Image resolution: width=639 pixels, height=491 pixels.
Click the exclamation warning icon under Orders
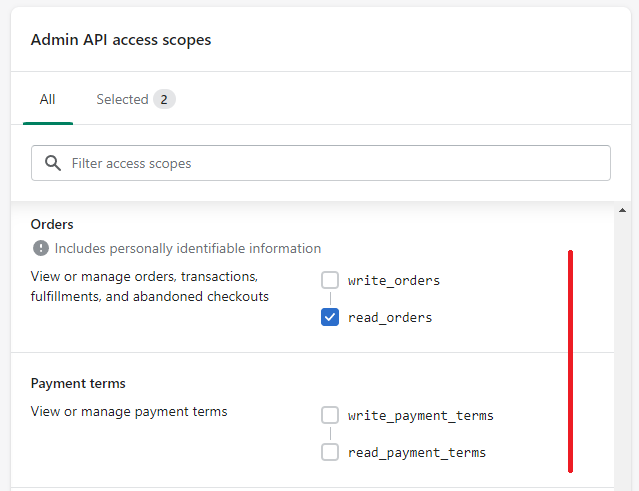[x=41, y=248]
